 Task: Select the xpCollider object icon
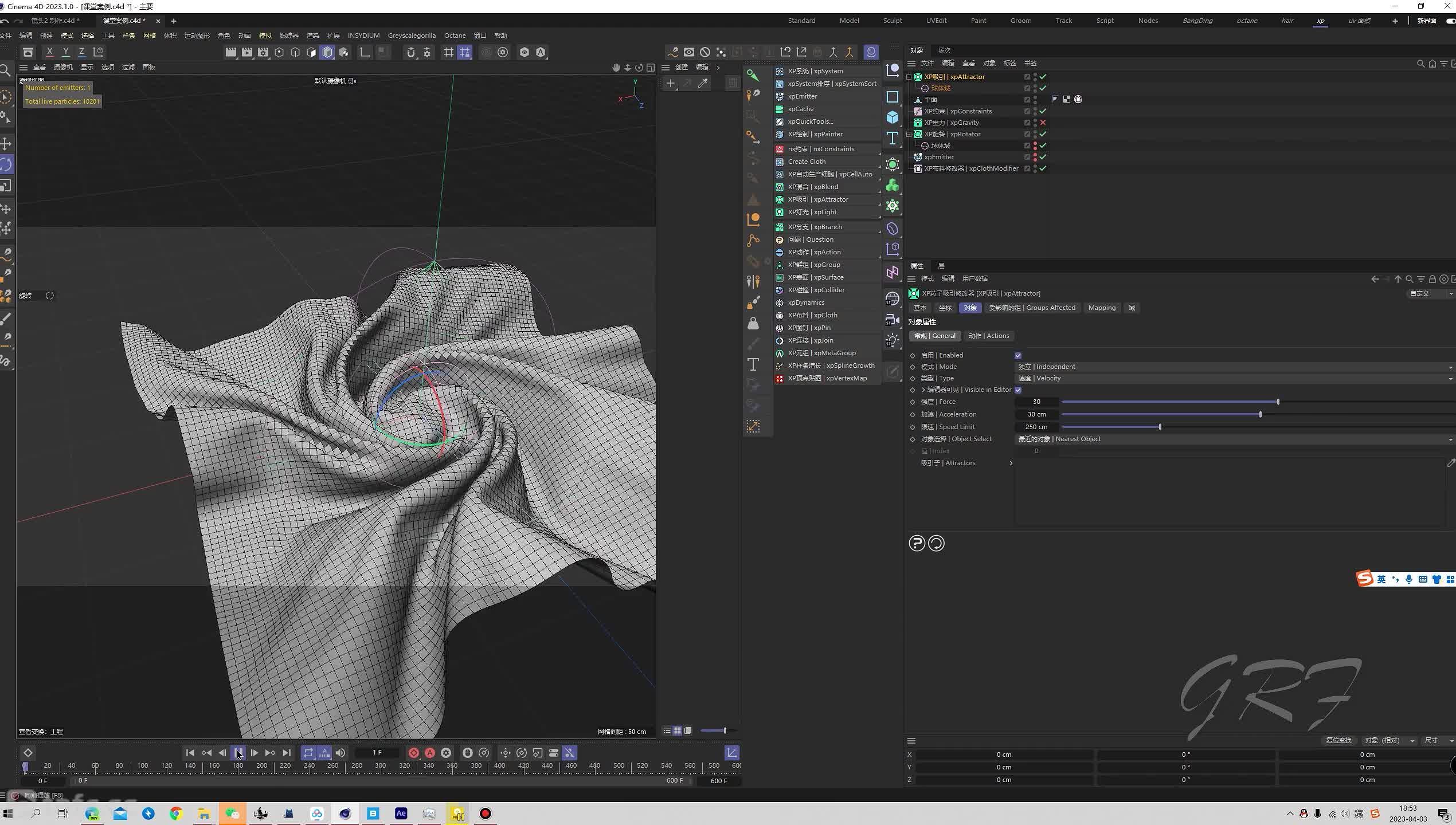779,290
